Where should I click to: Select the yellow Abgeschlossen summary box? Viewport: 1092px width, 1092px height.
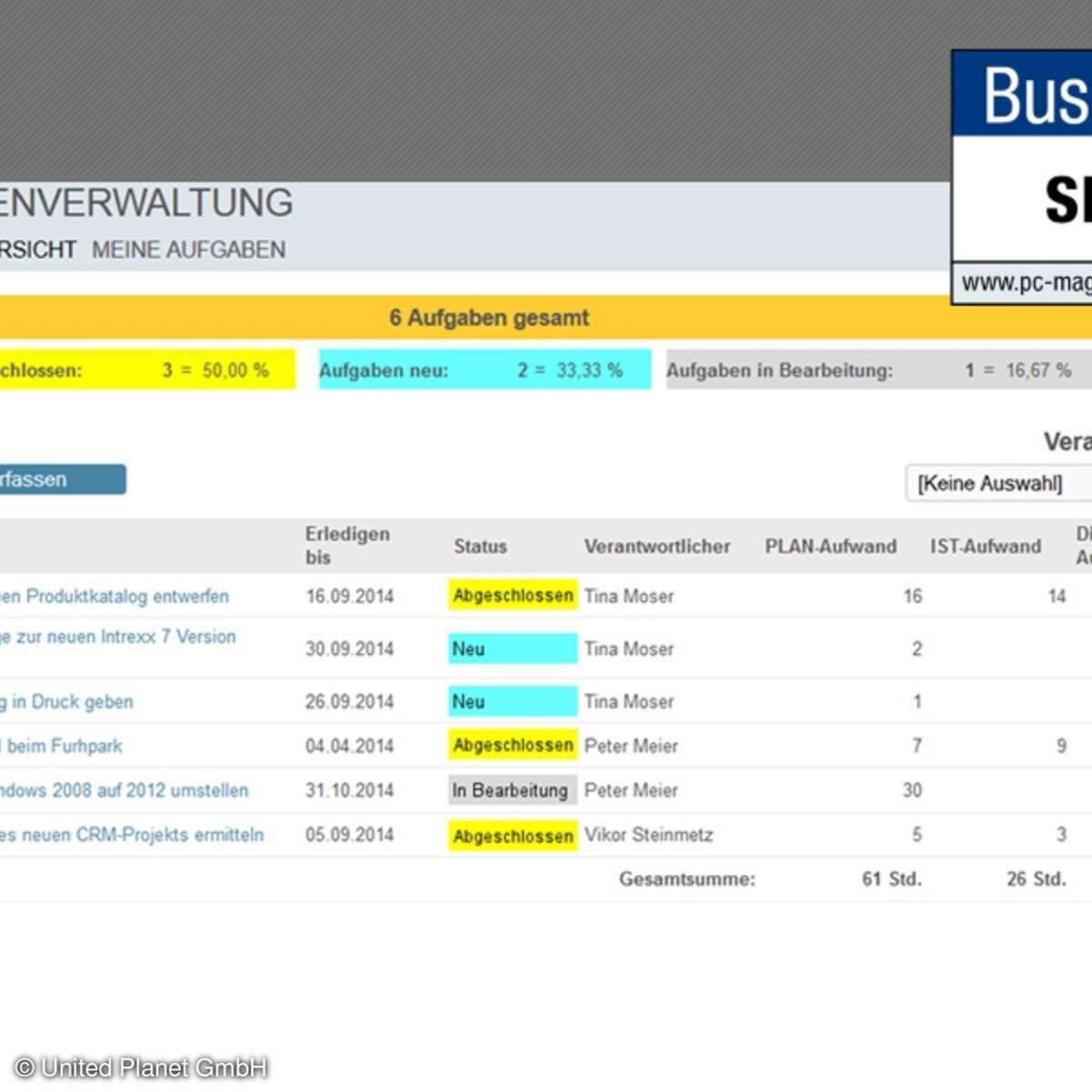[x=146, y=370]
